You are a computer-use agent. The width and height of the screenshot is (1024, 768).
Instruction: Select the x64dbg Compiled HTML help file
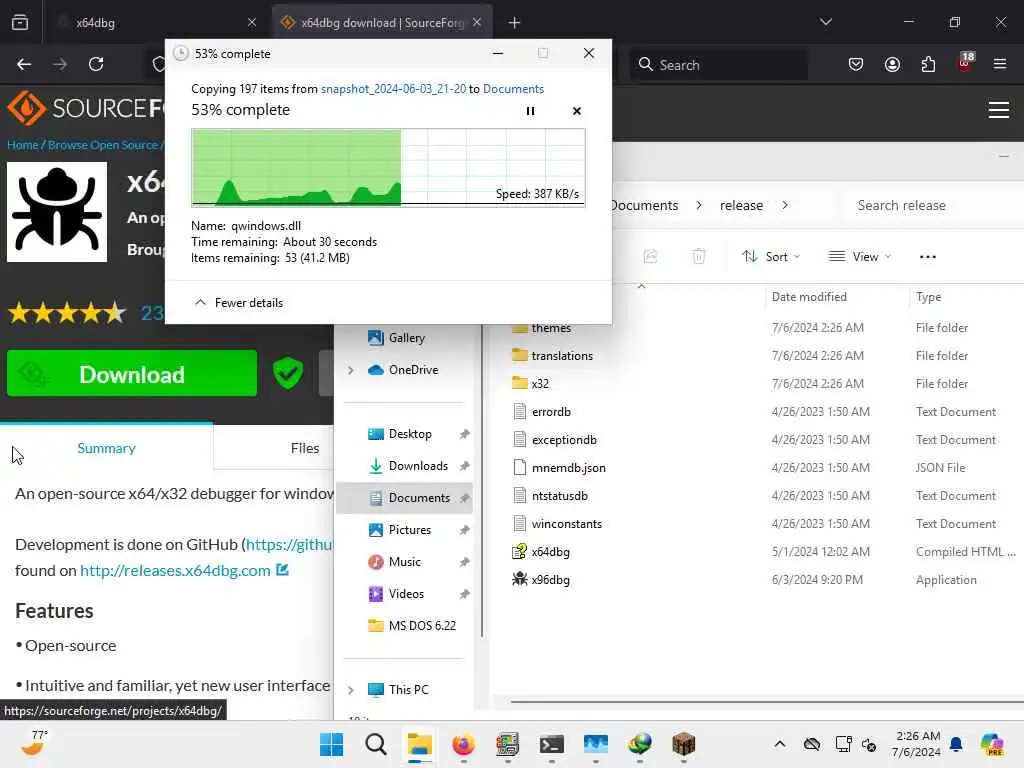click(551, 552)
